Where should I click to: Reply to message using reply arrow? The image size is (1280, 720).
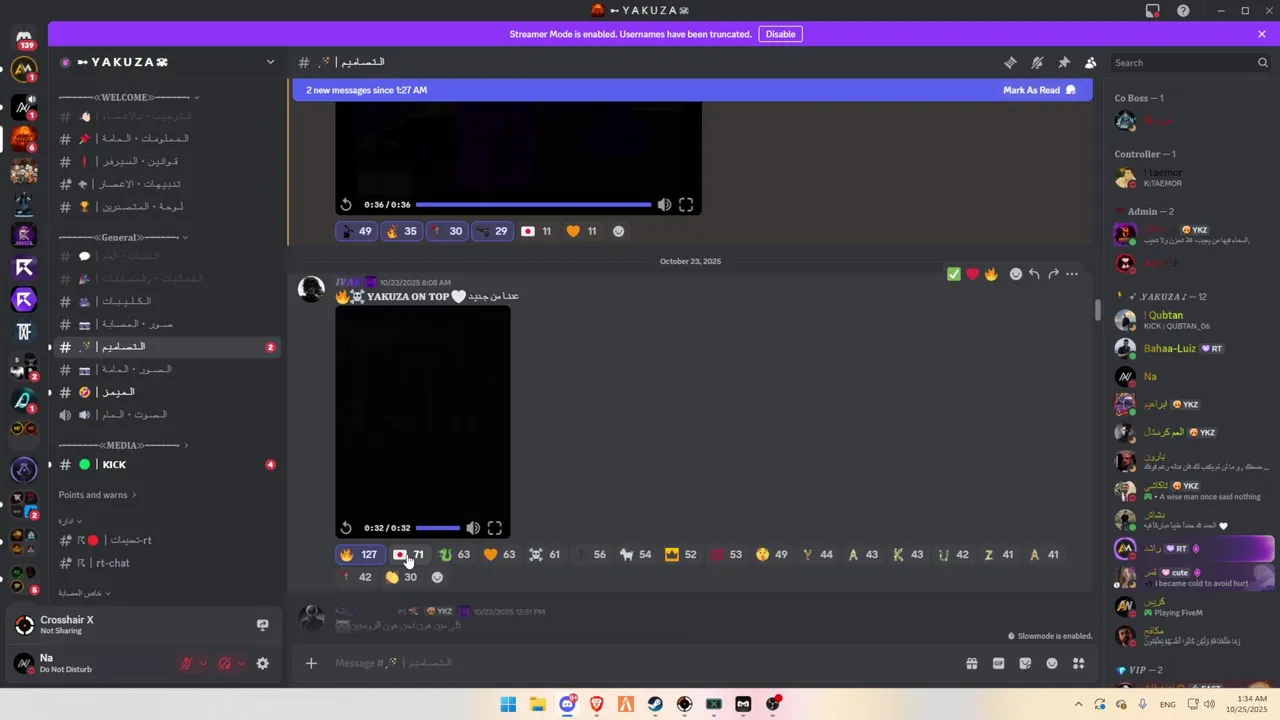tap(1034, 274)
